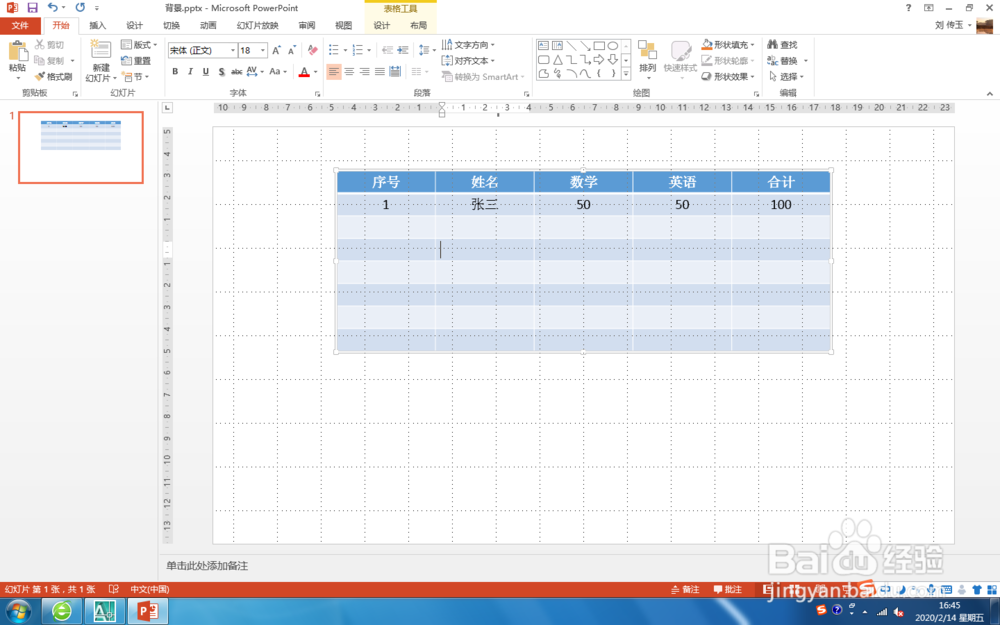Click the Reset (重置) slide icon
Viewport: 1000px width, 625px height.
[136, 61]
